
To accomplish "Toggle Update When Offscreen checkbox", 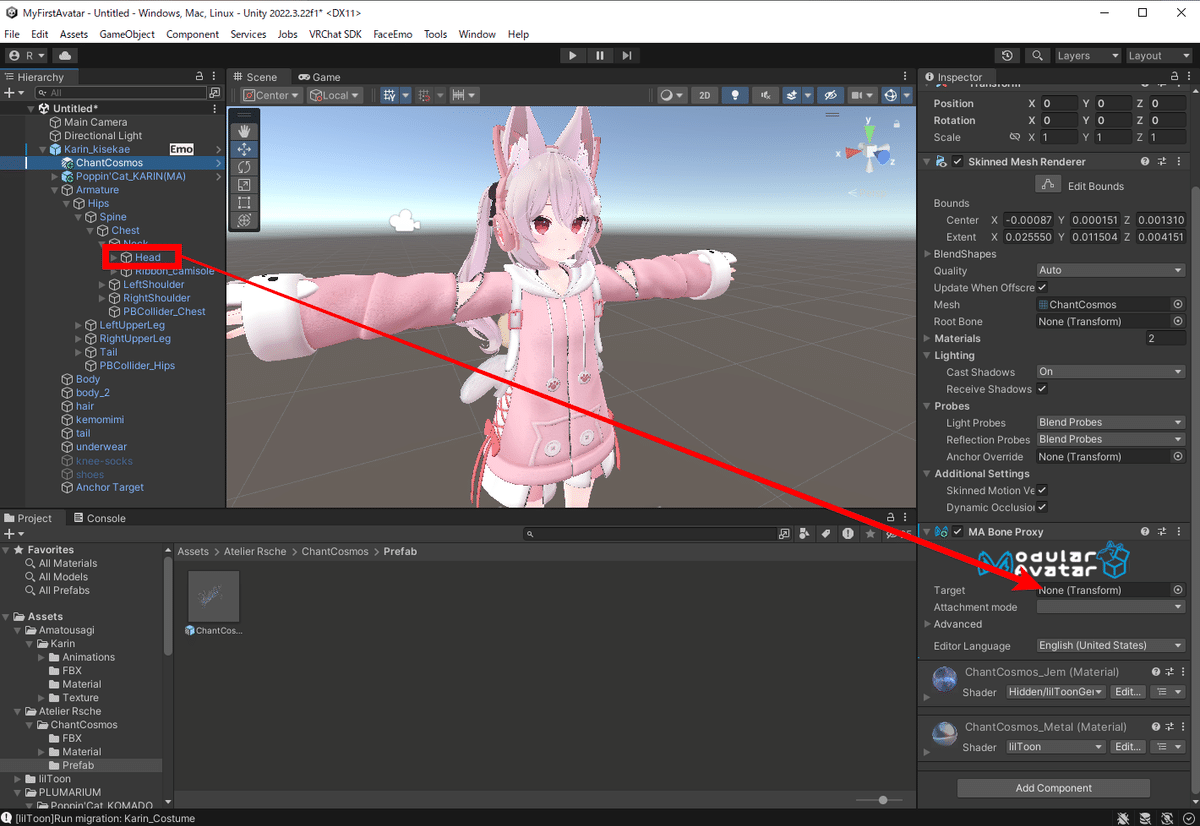I will pyautogui.click(x=1042, y=287).
